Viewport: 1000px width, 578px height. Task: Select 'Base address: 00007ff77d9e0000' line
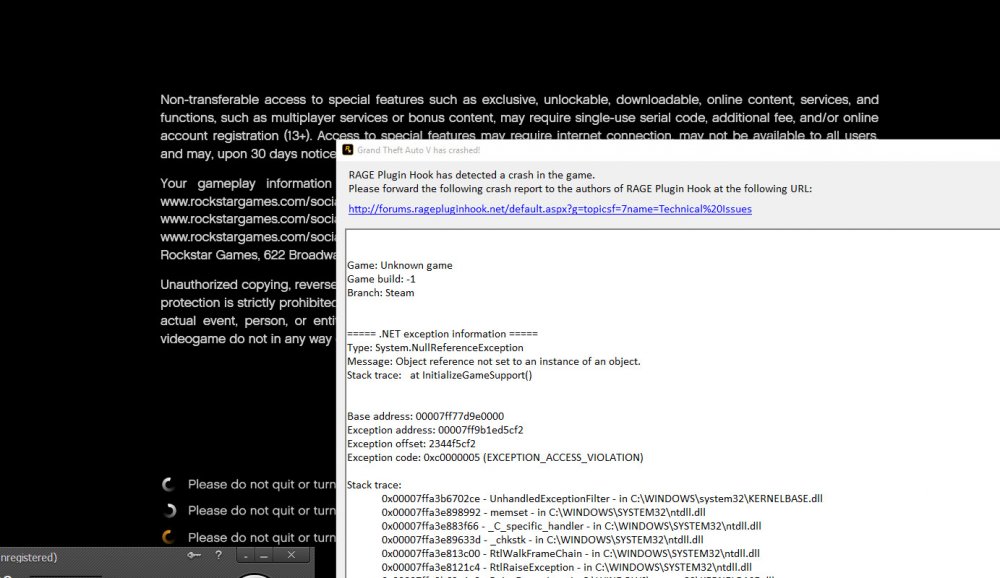tap(425, 416)
